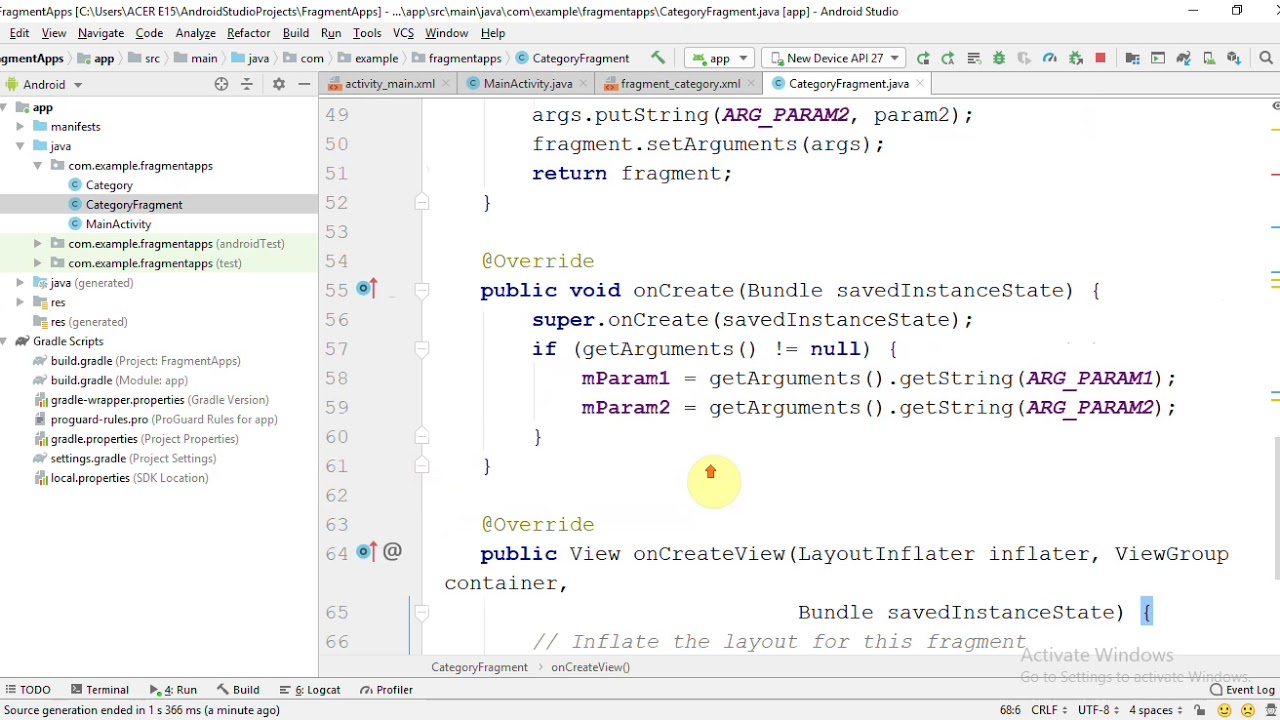
Task: Open the New Device API 27 dropdown
Action: point(834,58)
